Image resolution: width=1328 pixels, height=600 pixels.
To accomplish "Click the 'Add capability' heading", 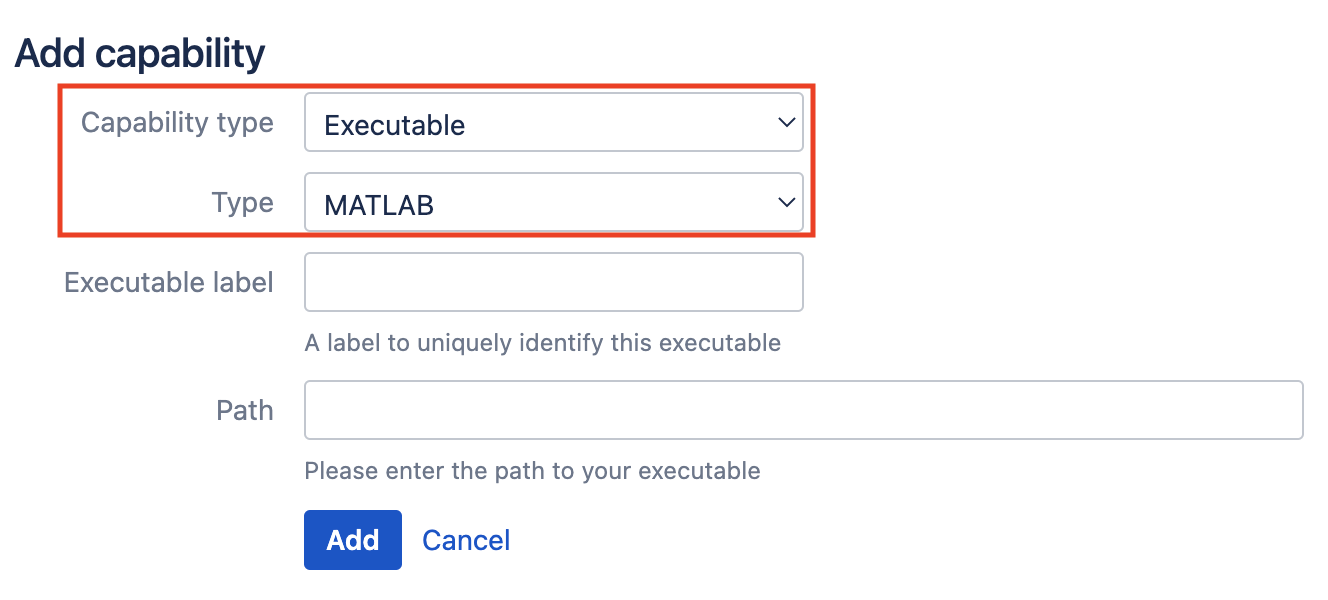I will point(140,54).
